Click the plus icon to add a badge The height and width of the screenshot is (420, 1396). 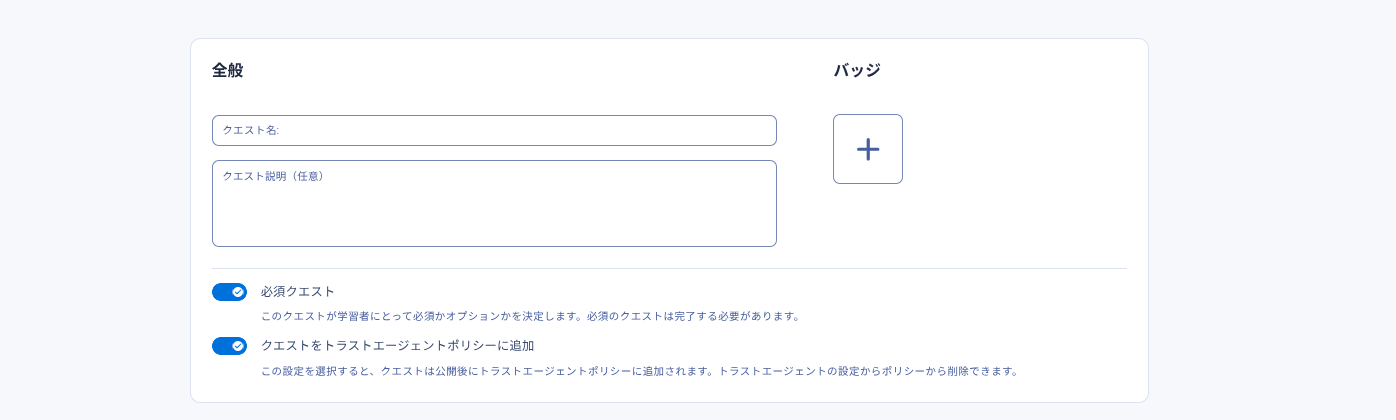pyautogui.click(x=868, y=149)
